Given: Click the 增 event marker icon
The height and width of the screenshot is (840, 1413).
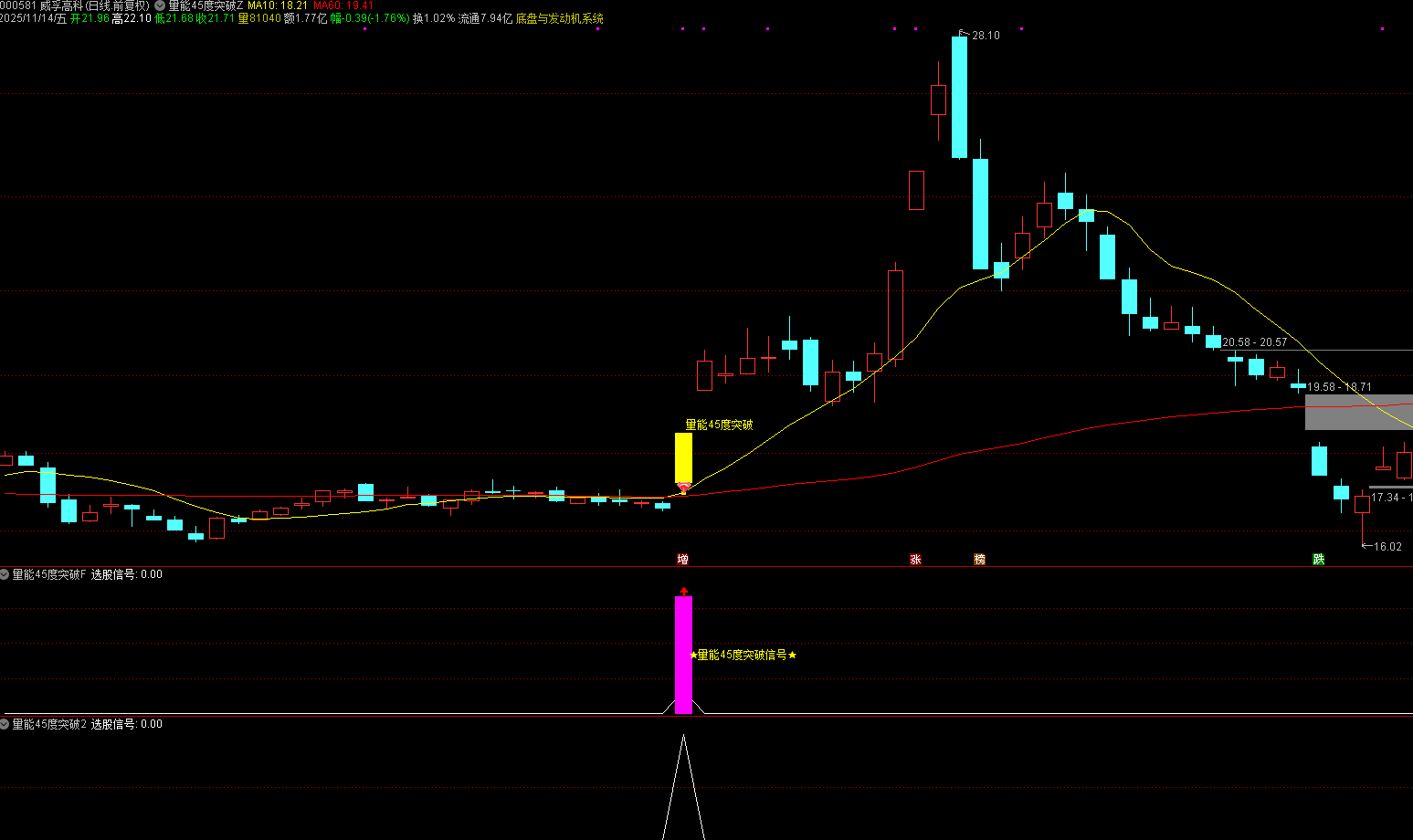Looking at the screenshot, I should coord(682,559).
